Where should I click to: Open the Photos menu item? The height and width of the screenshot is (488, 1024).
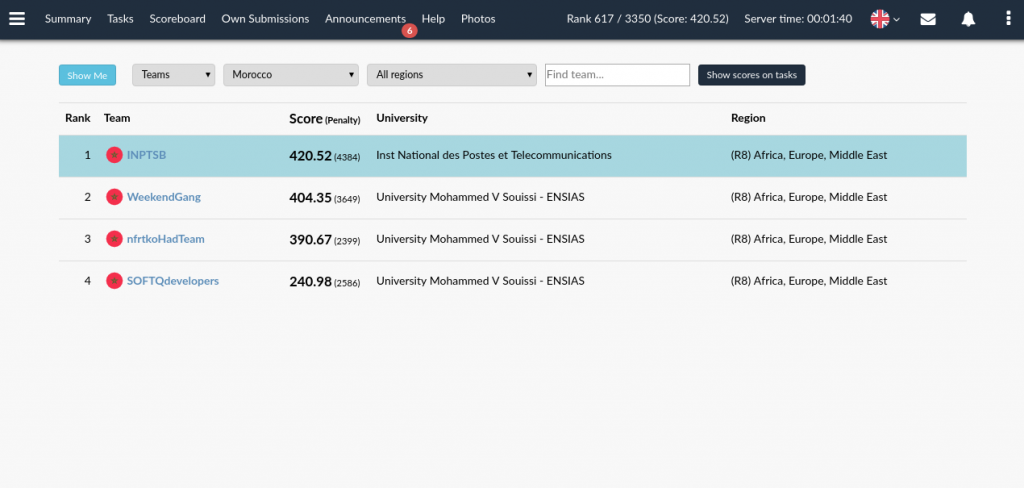pyautogui.click(x=478, y=19)
